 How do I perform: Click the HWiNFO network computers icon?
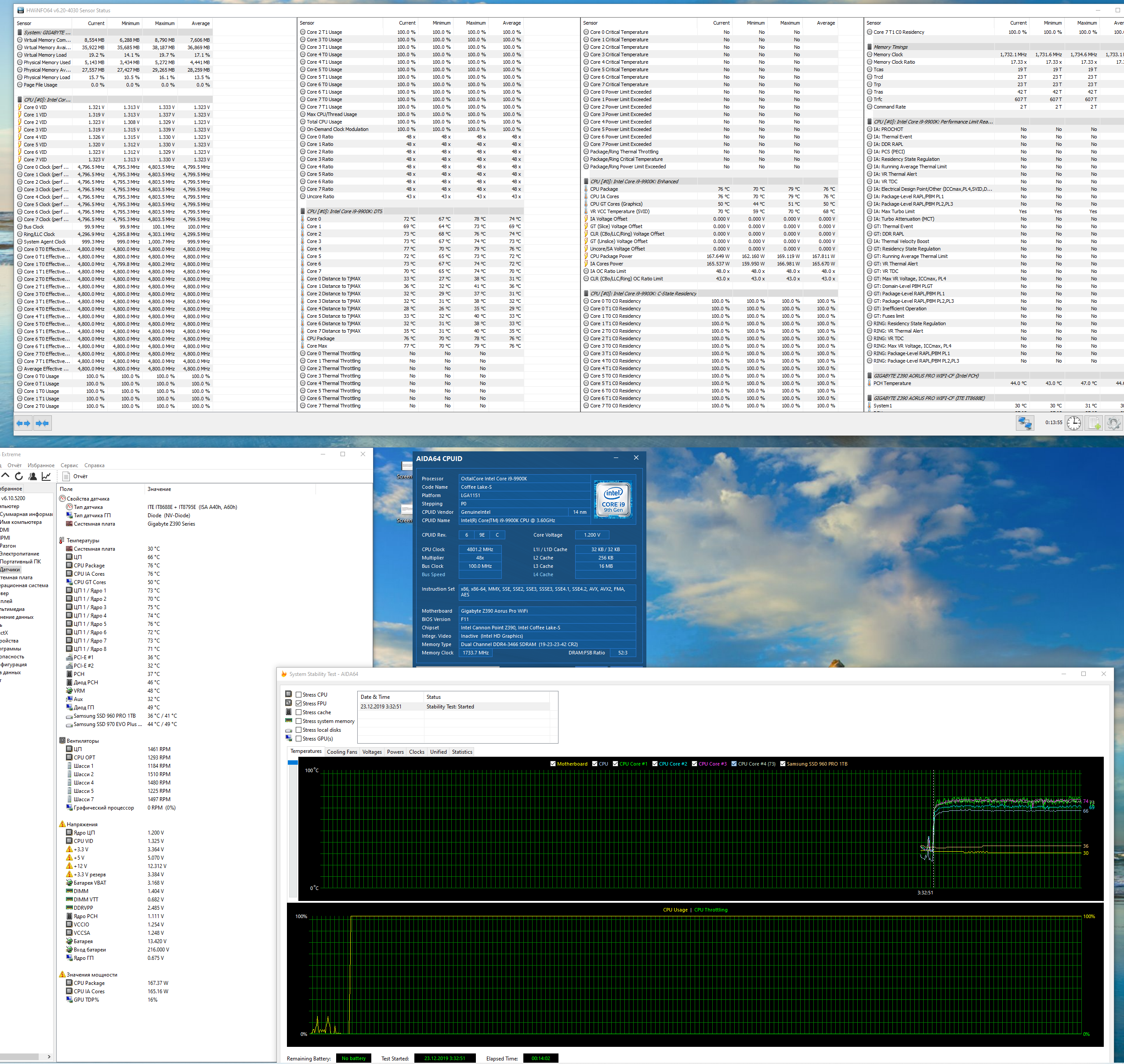1025,423
